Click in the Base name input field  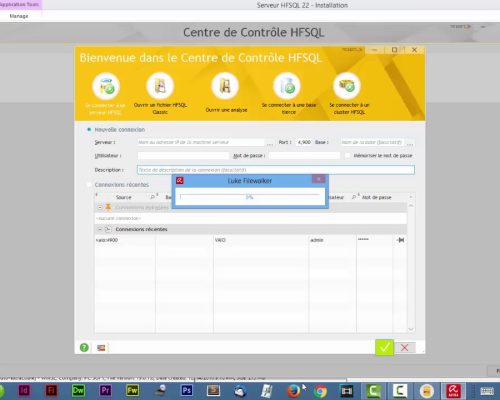coord(372,142)
